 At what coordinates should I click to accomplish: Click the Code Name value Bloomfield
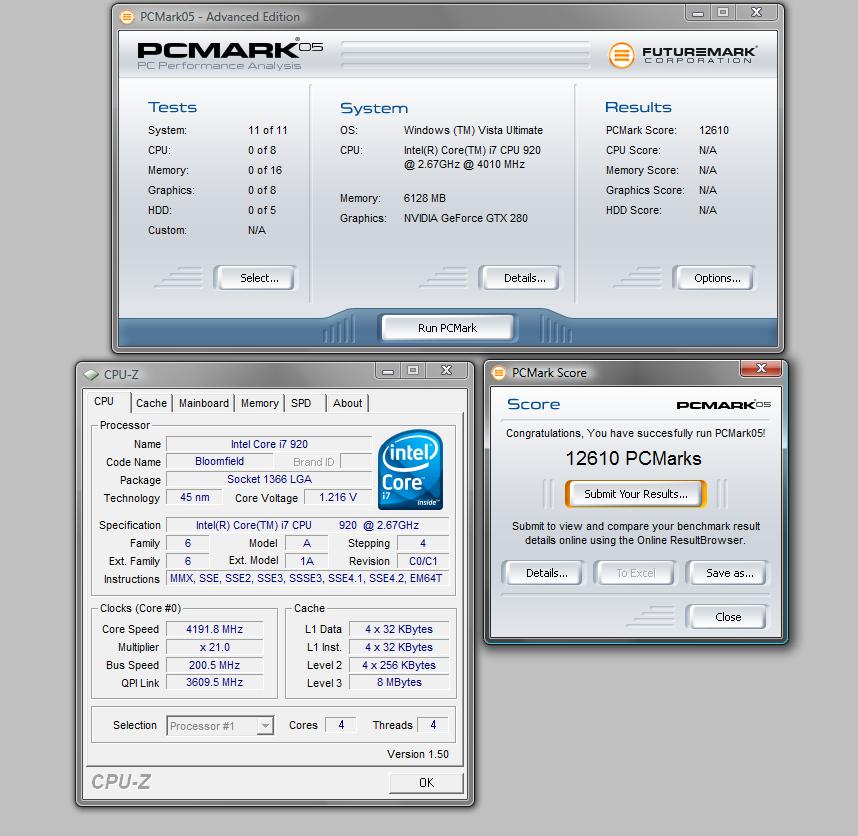click(219, 461)
